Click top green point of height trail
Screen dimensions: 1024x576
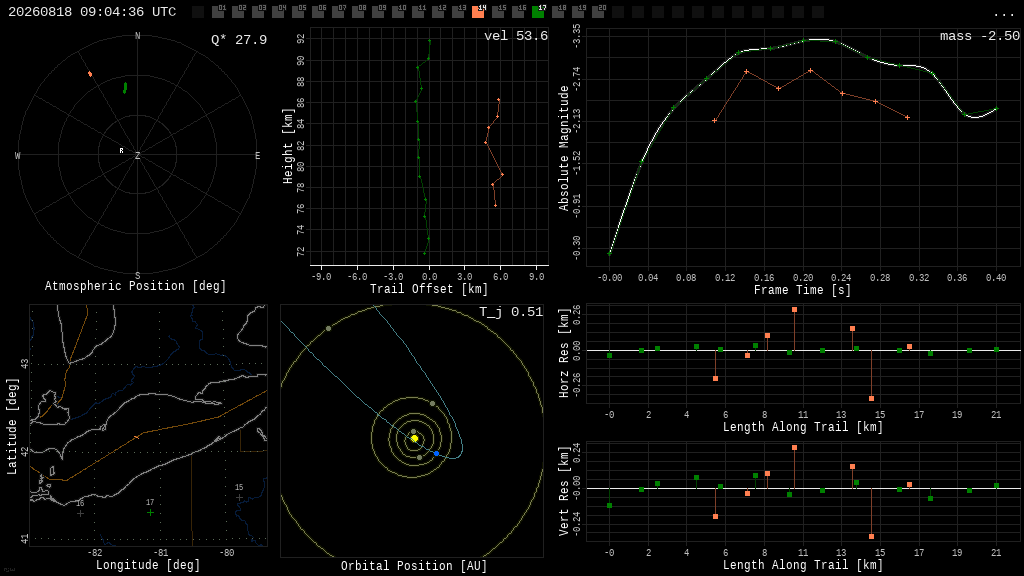[429, 41]
